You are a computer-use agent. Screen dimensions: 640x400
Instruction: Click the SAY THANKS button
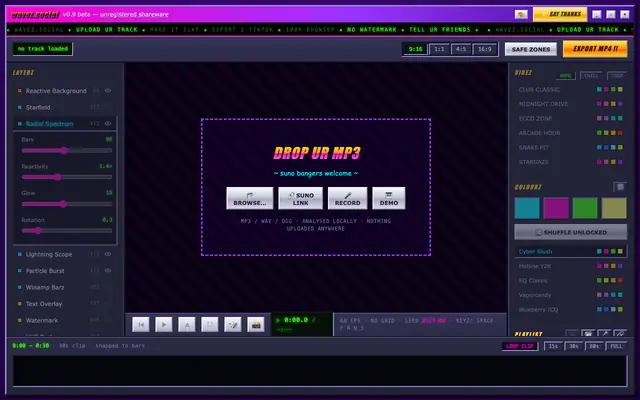click(560, 14)
